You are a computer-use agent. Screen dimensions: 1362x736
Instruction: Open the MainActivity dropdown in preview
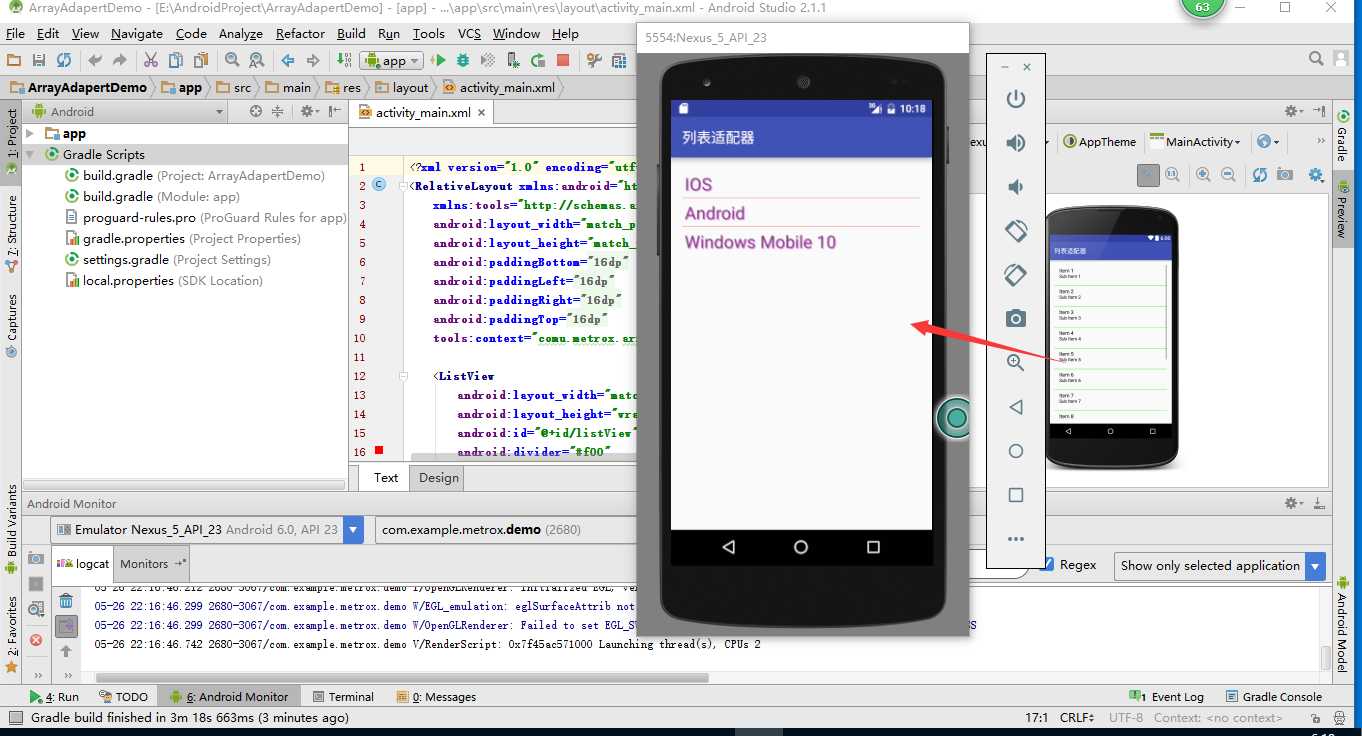(x=1196, y=142)
